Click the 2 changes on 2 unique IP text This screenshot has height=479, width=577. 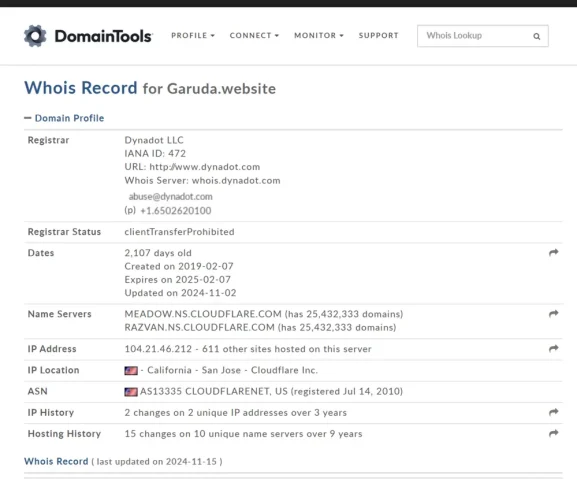[236, 413]
